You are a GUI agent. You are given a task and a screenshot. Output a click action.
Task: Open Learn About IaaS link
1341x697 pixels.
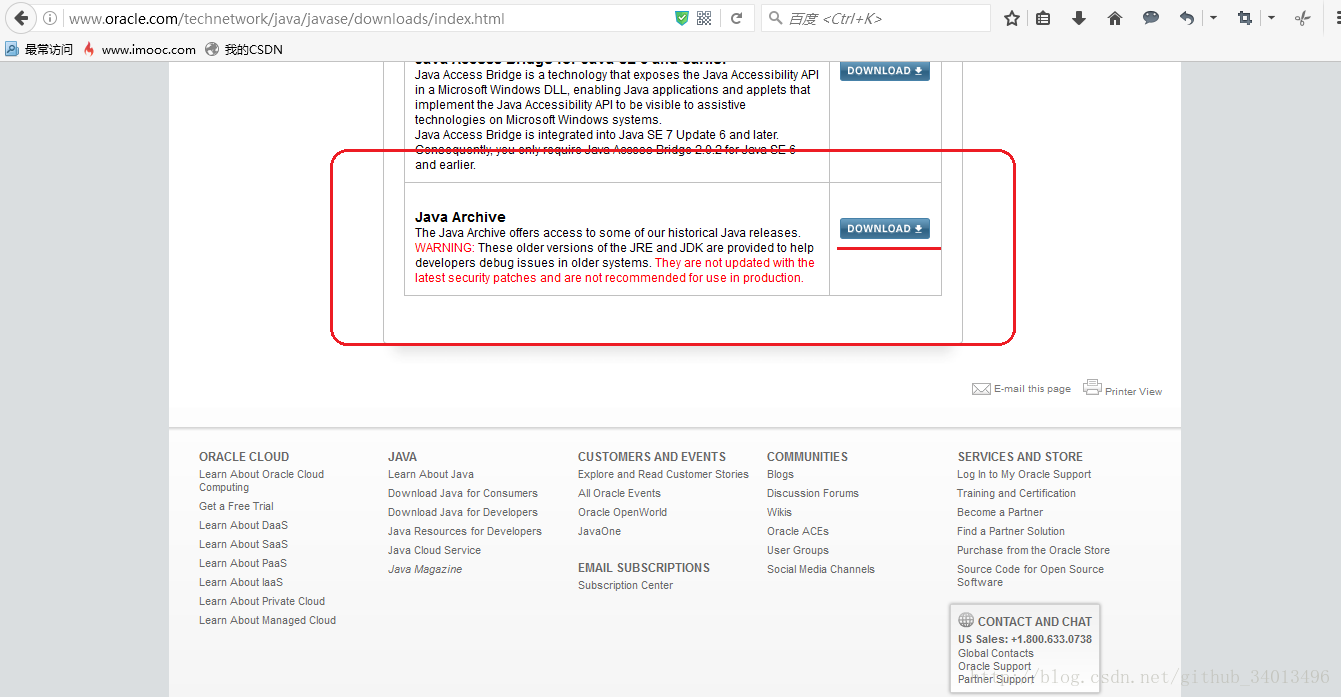[x=241, y=583]
